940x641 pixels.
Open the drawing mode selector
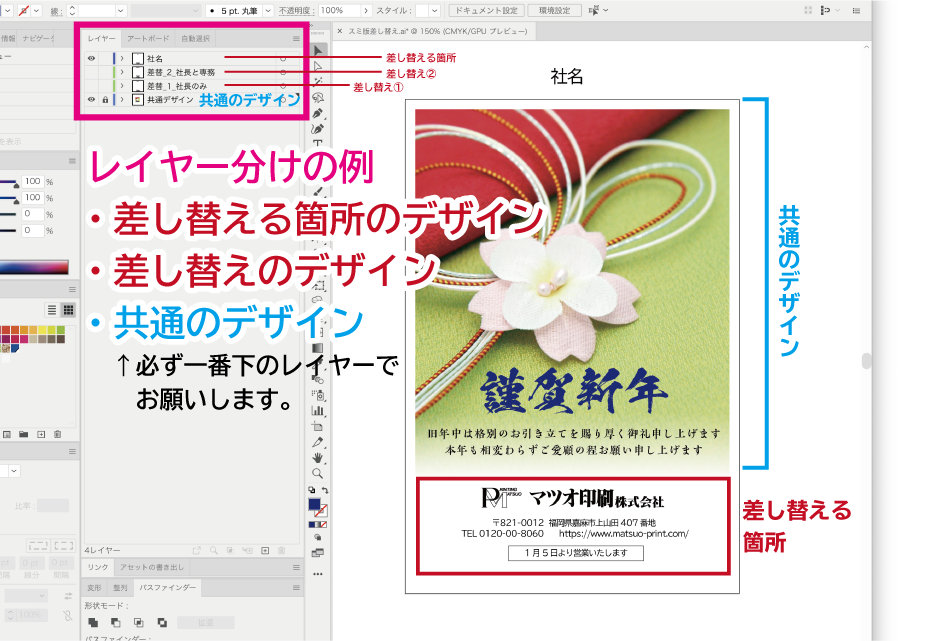318,538
